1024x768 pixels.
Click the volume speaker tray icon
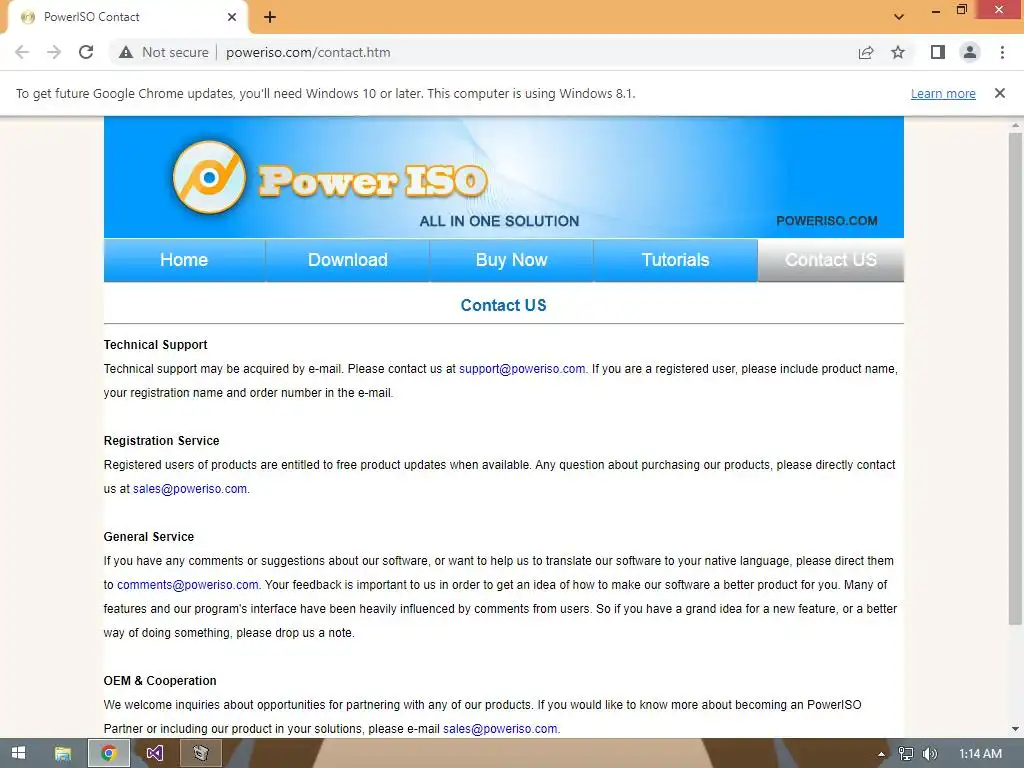coord(929,754)
